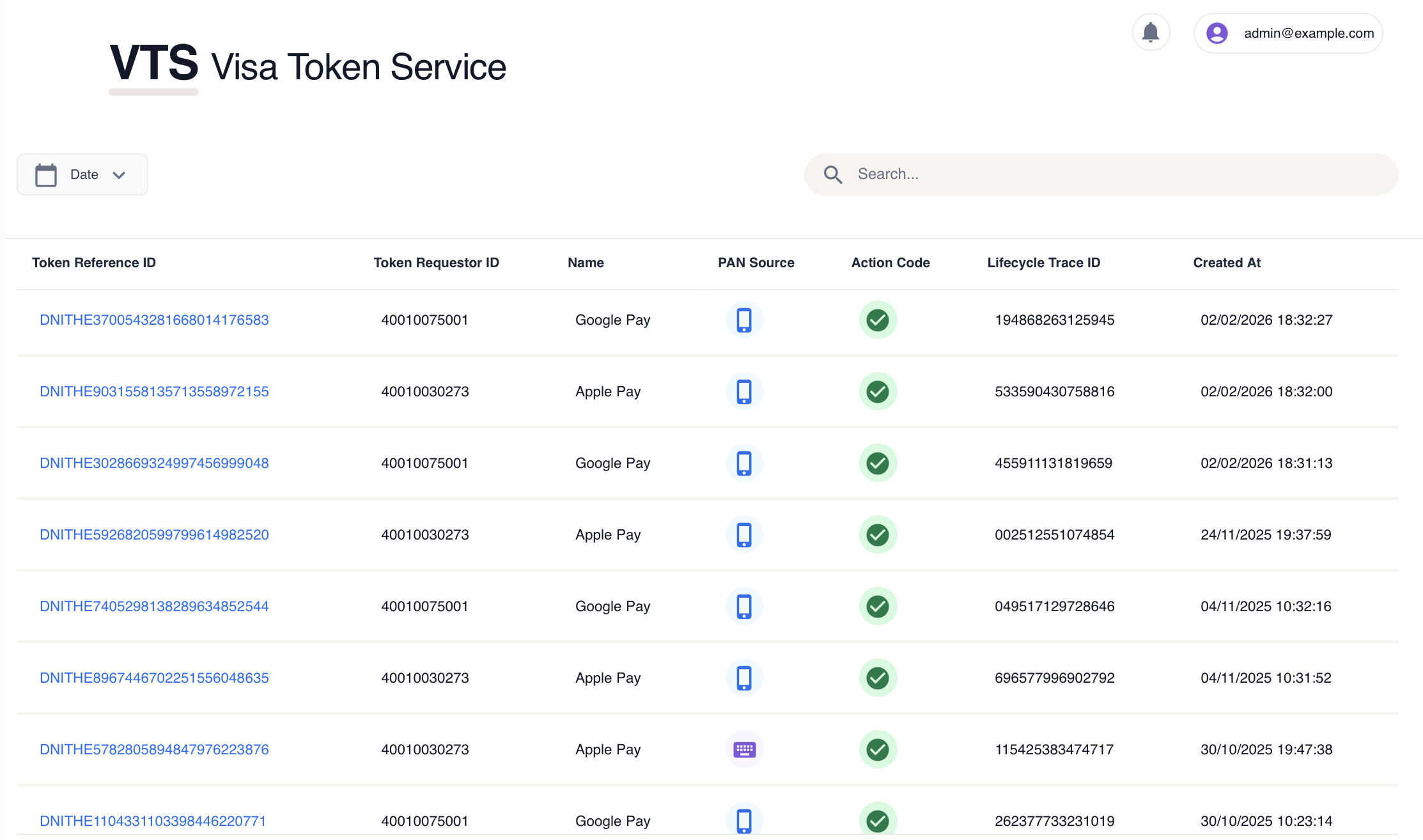Screen dimensions: 1423x840
Task: Sort by Created At column header
Action: click(x=1226, y=263)
